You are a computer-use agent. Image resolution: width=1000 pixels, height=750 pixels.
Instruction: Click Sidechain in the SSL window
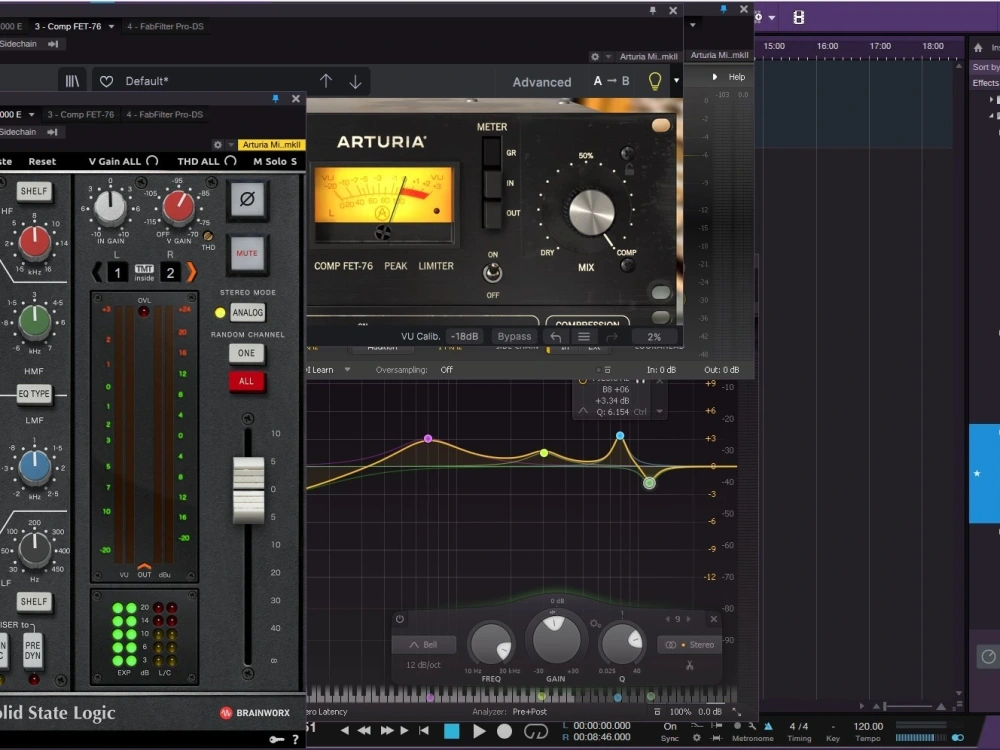[x=17, y=132]
